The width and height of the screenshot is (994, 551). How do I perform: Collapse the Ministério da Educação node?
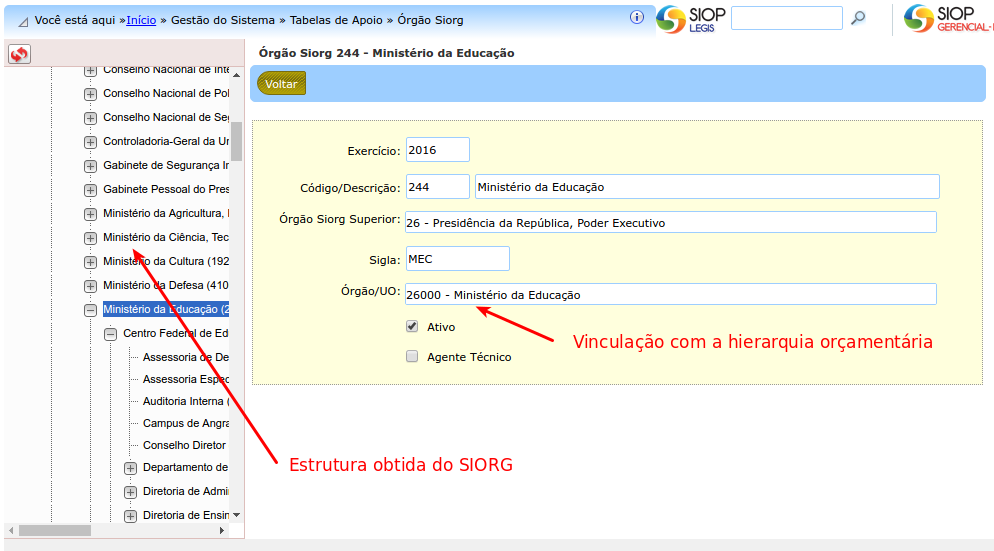pyautogui.click(x=91, y=310)
